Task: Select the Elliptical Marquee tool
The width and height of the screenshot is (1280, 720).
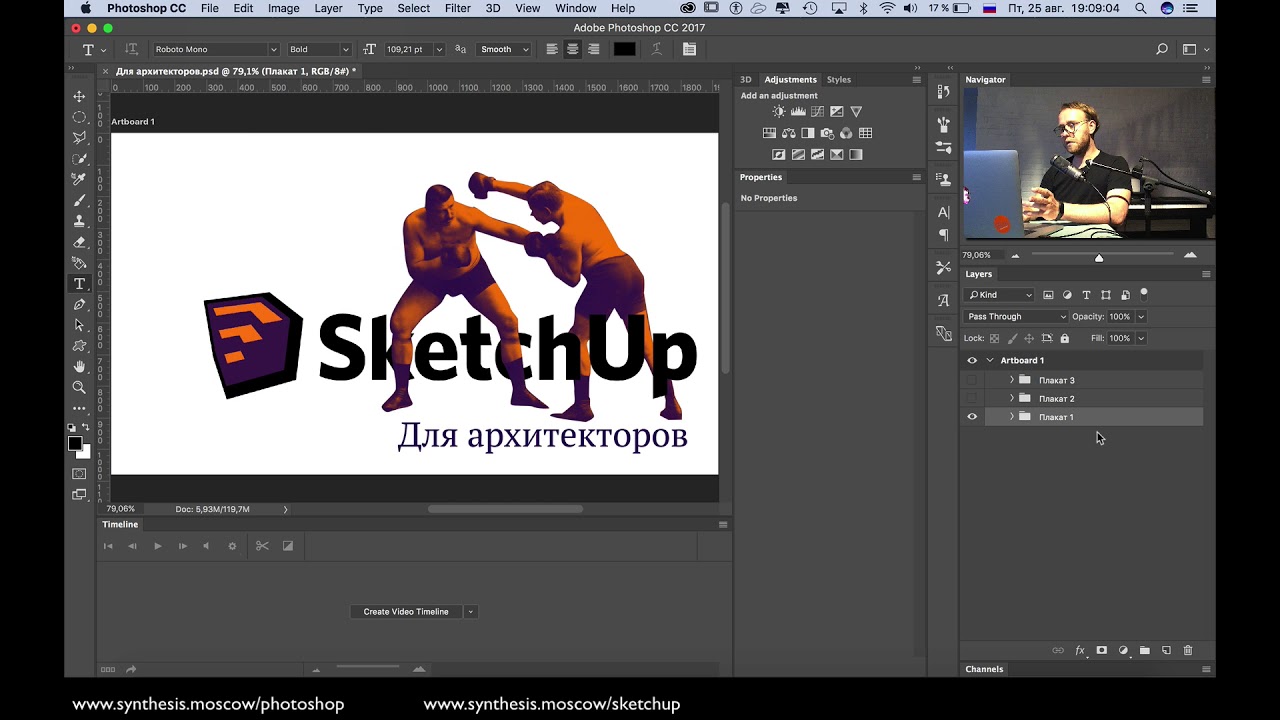Action: point(79,117)
